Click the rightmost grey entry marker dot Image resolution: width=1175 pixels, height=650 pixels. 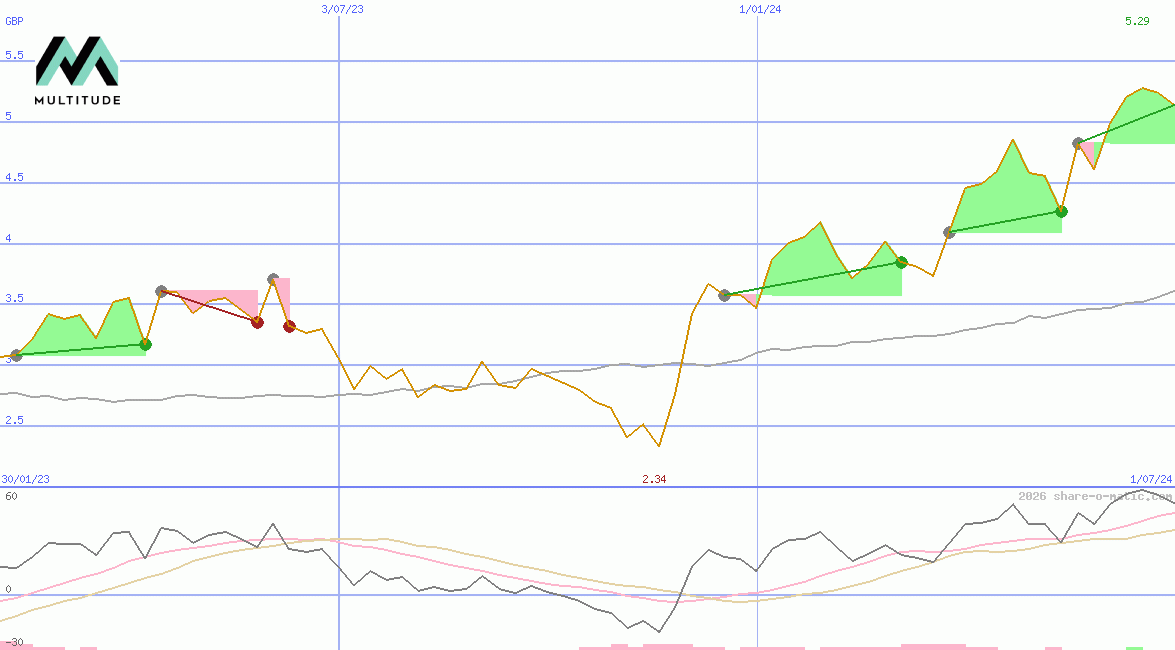click(1078, 143)
